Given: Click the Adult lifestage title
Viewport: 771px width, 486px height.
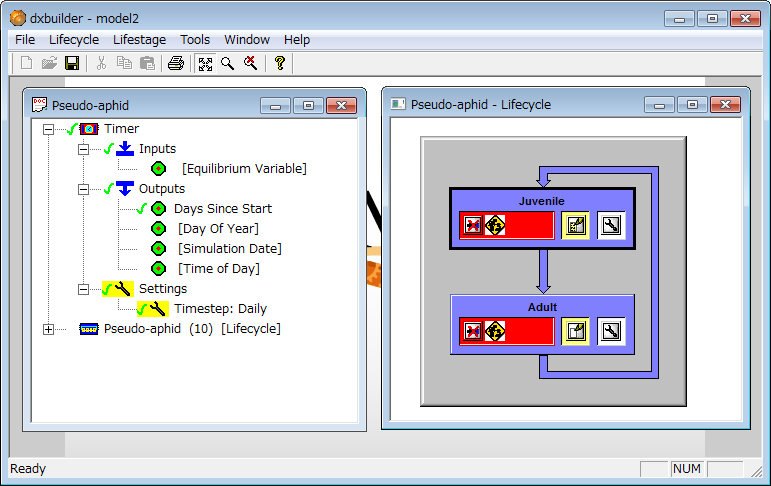Looking at the screenshot, I should click(542, 307).
